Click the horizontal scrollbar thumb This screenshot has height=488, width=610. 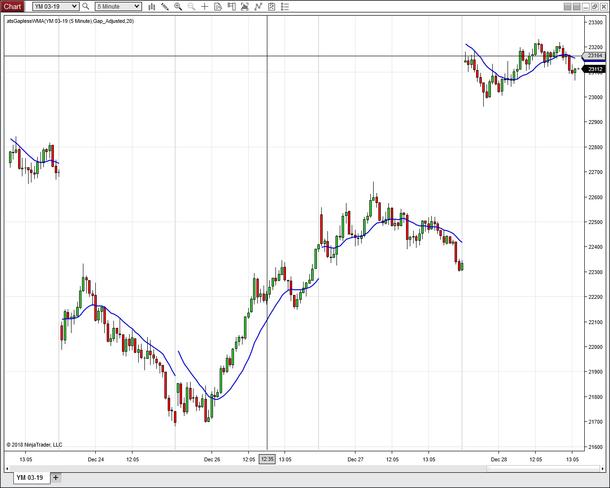pyautogui.click(x=542, y=469)
